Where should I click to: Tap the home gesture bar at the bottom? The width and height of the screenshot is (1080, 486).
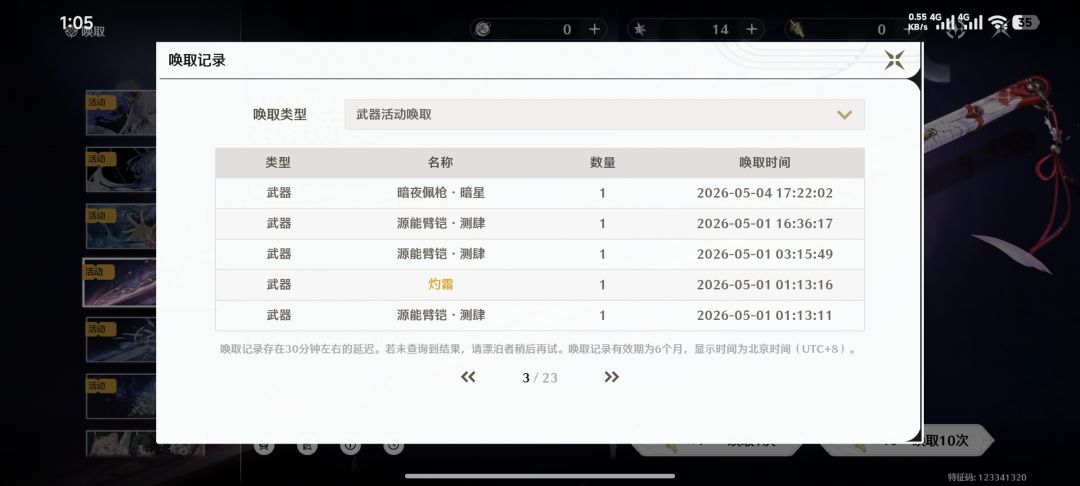click(x=539, y=476)
